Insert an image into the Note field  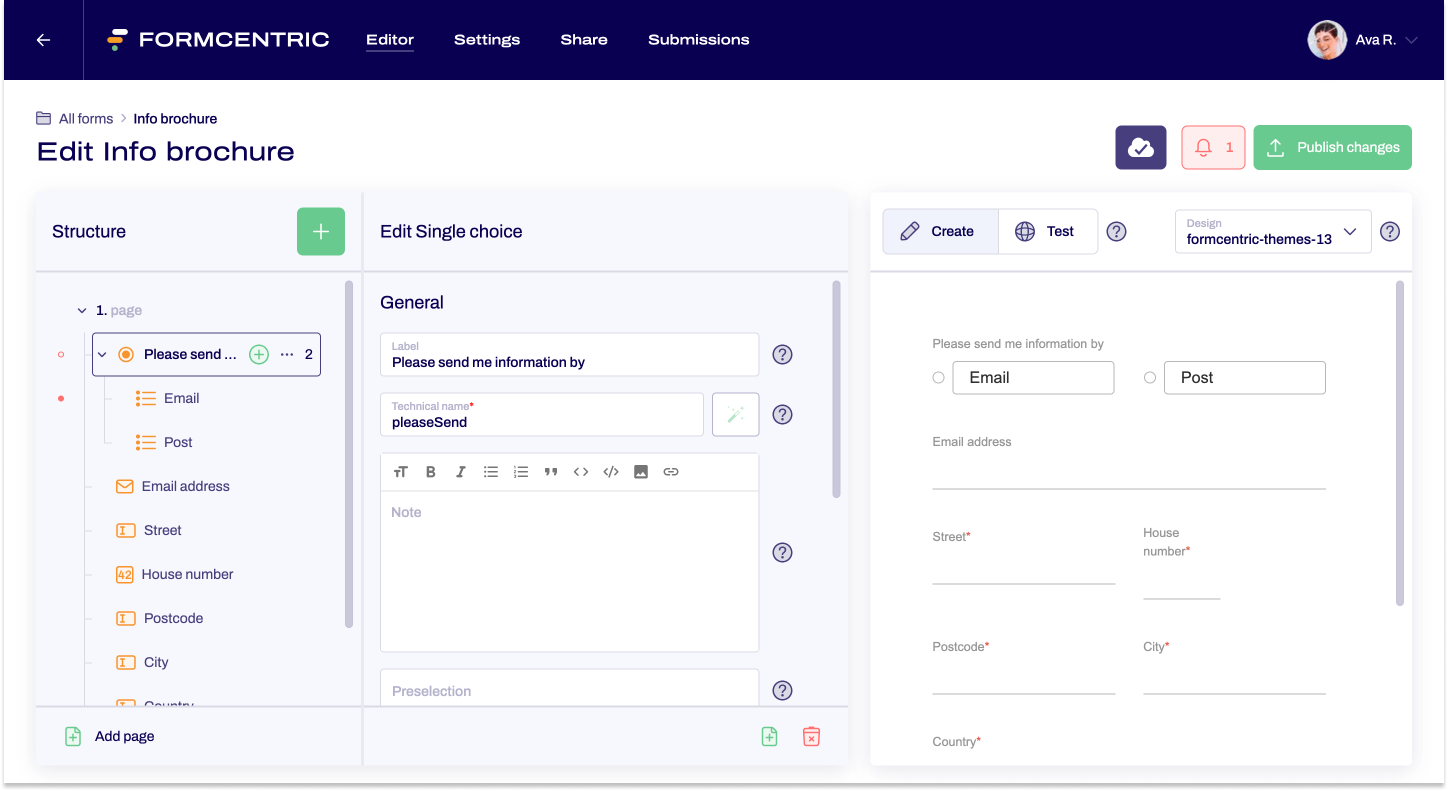(641, 471)
